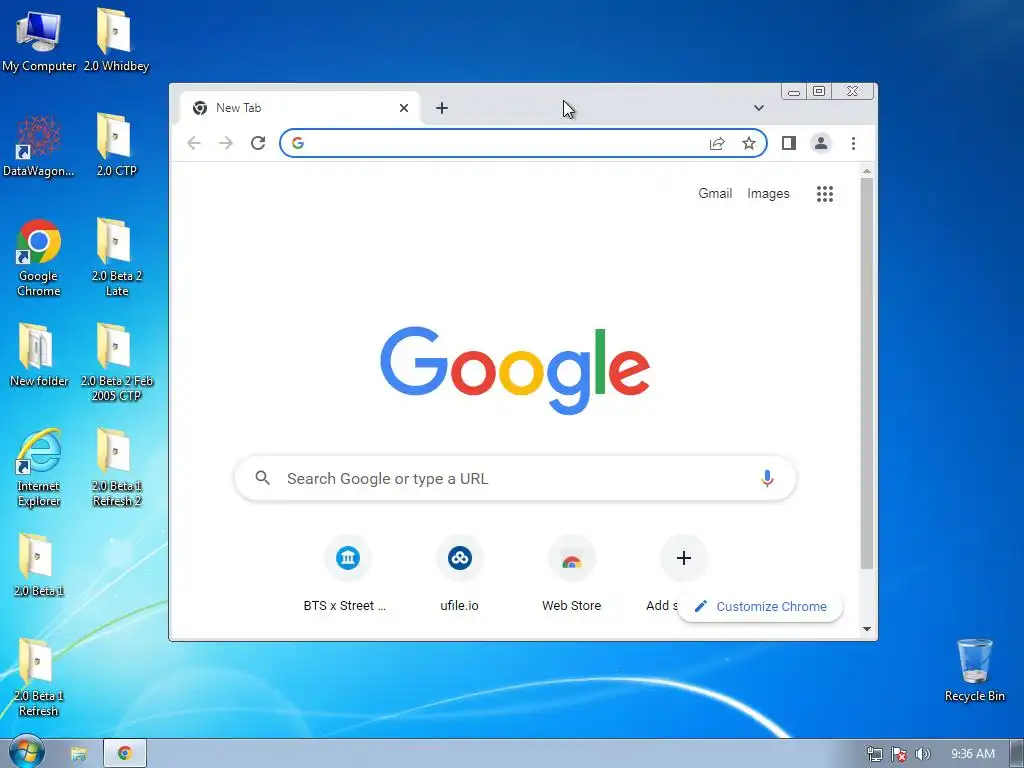Open the volume speaker icon
Viewport: 1024px width, 768px height.
click(922, 754)
